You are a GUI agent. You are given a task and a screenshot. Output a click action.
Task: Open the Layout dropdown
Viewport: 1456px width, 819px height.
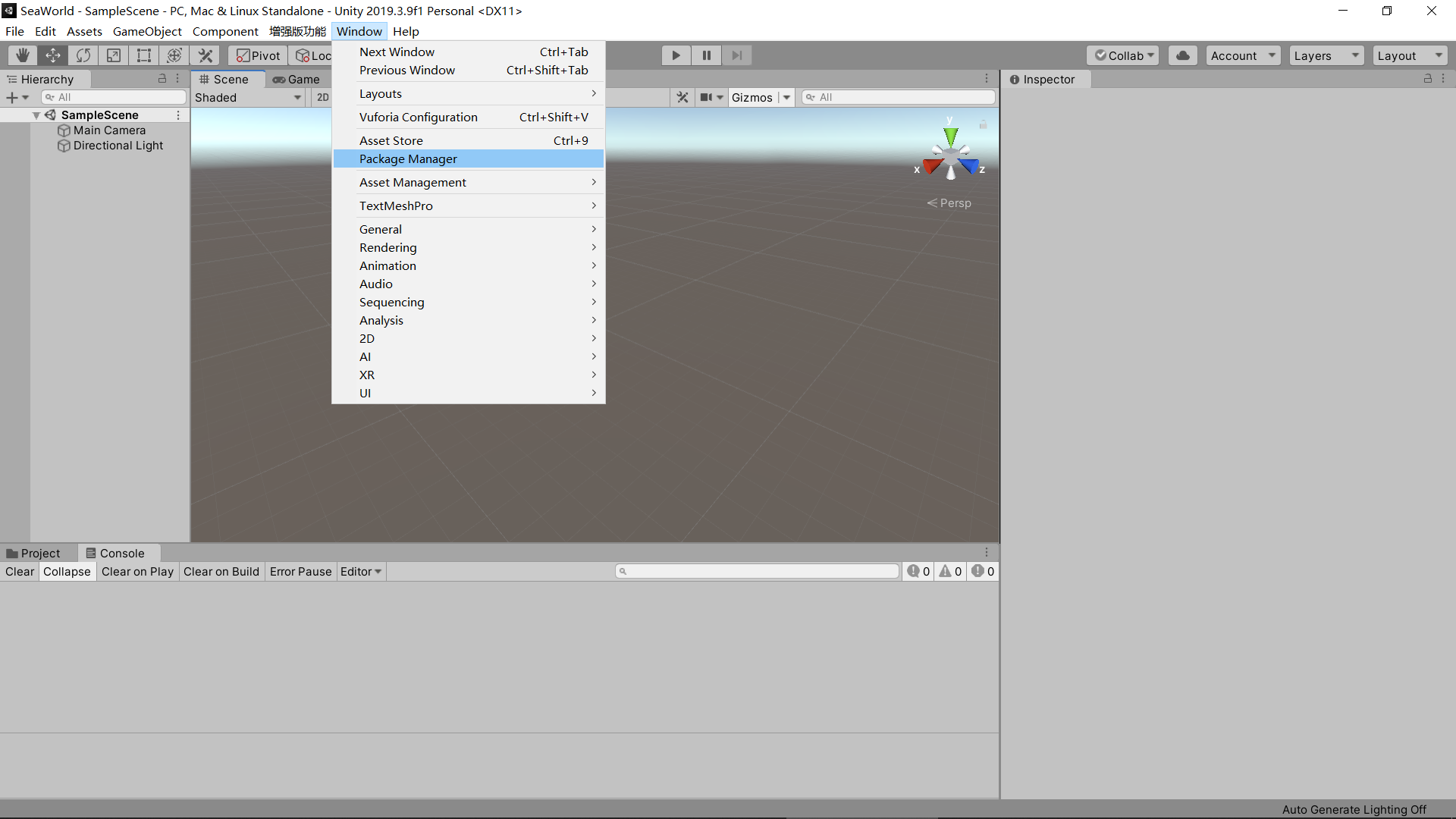click(x=1410, y=55)
